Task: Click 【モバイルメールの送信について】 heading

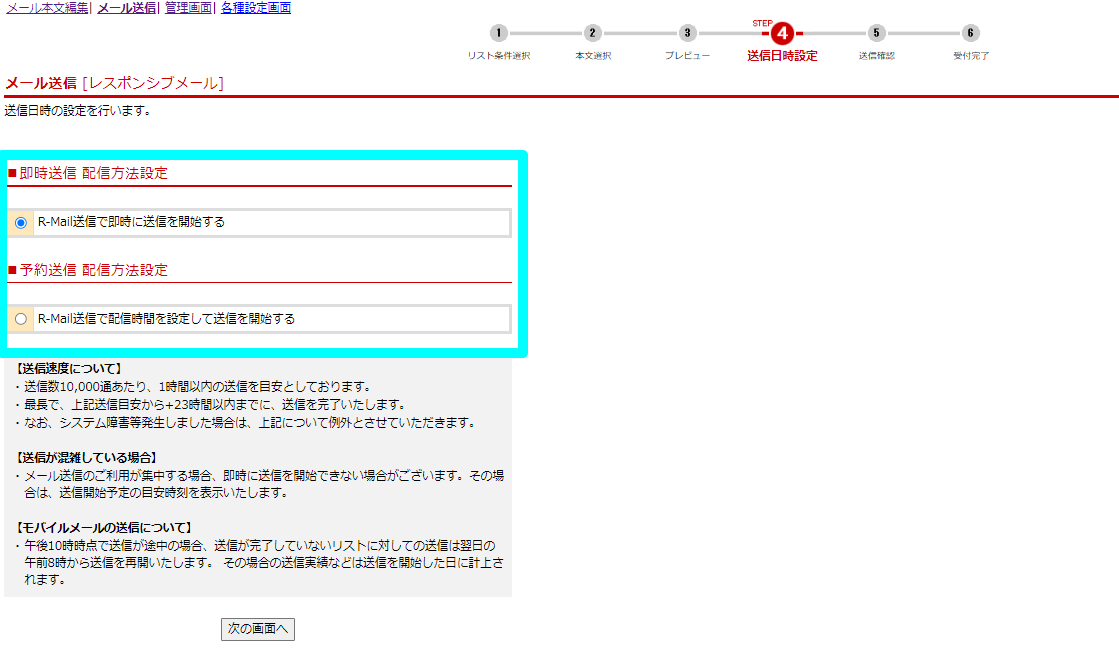Action: coord(103,528)
